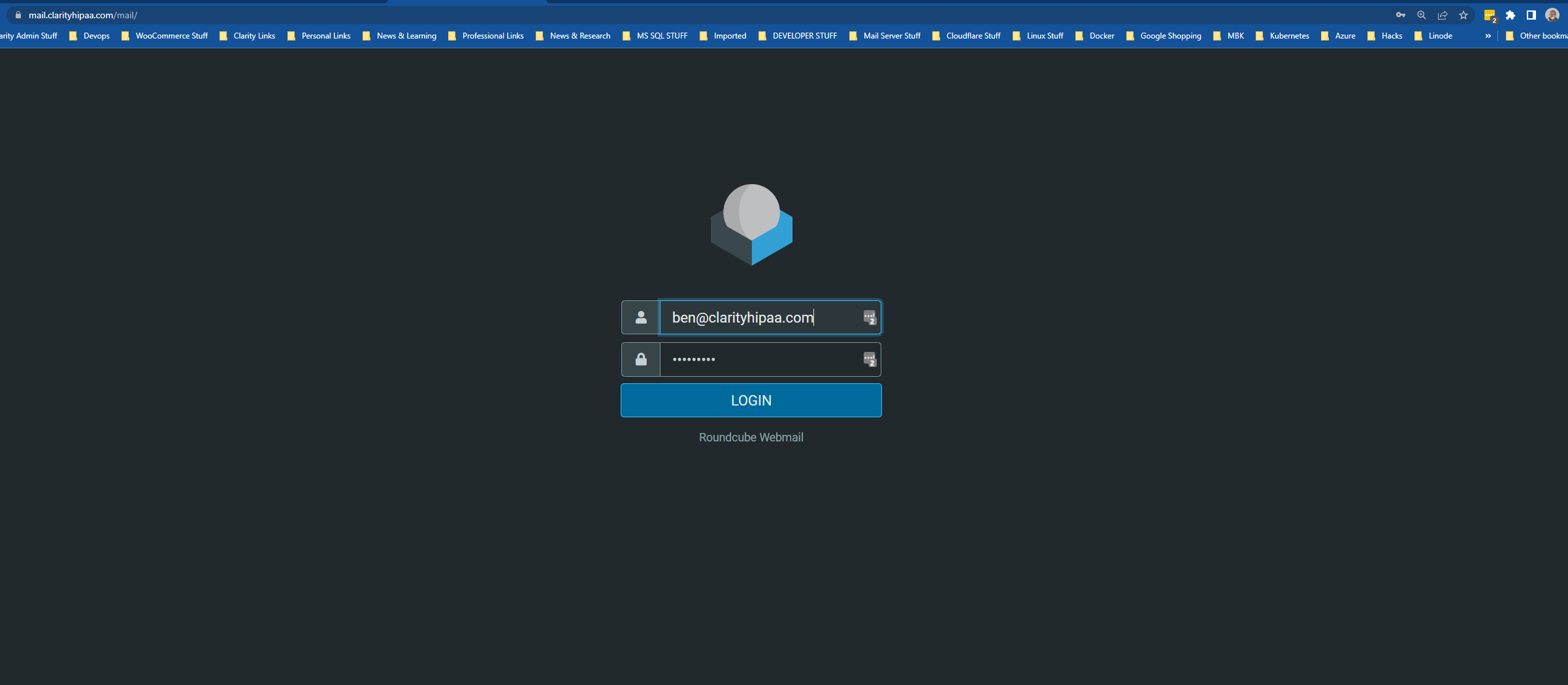The image size is (1568, 685).
Task: Open the Devops bookmark folder
Action: (x=90, y=36)
